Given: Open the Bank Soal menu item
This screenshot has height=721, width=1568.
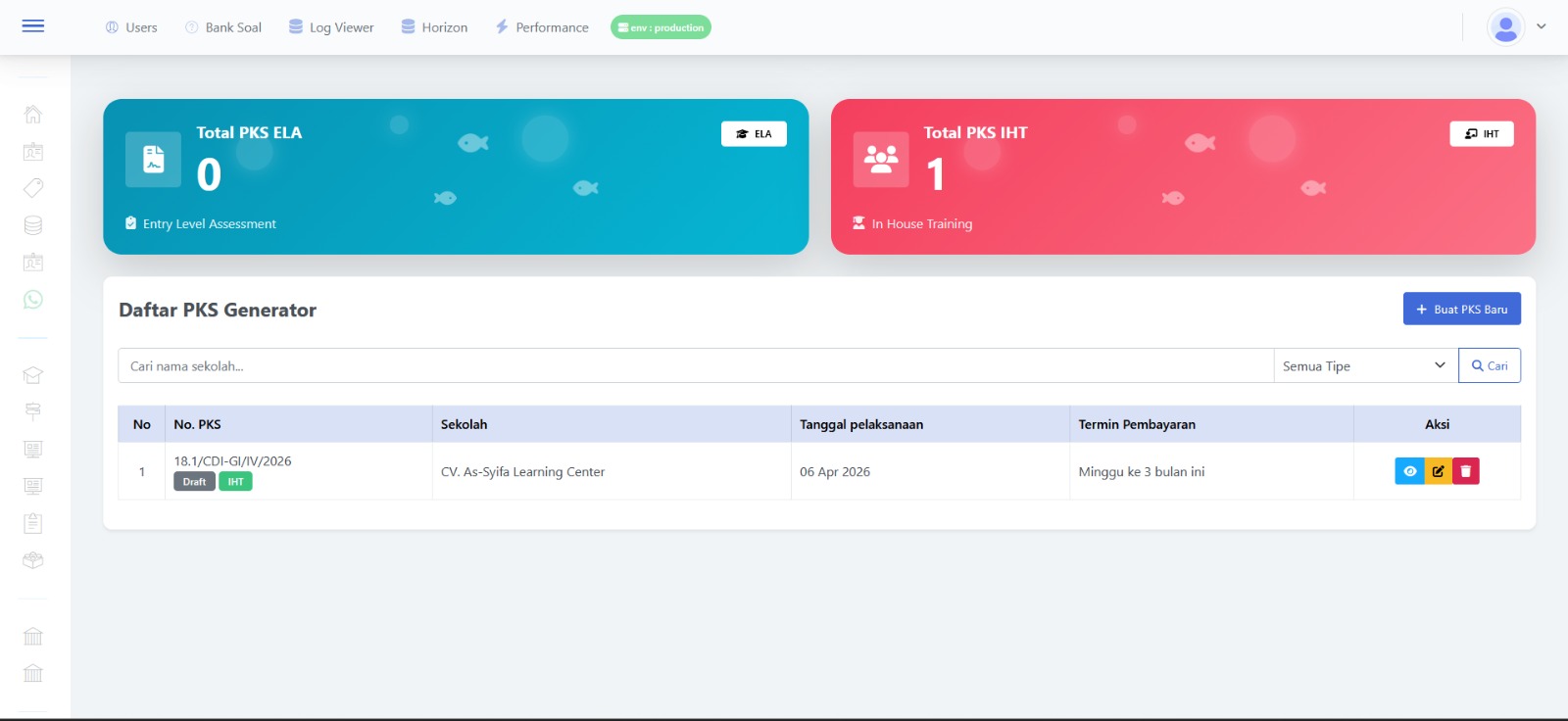Looking at the screenshot, I should [x=223, y=27].
